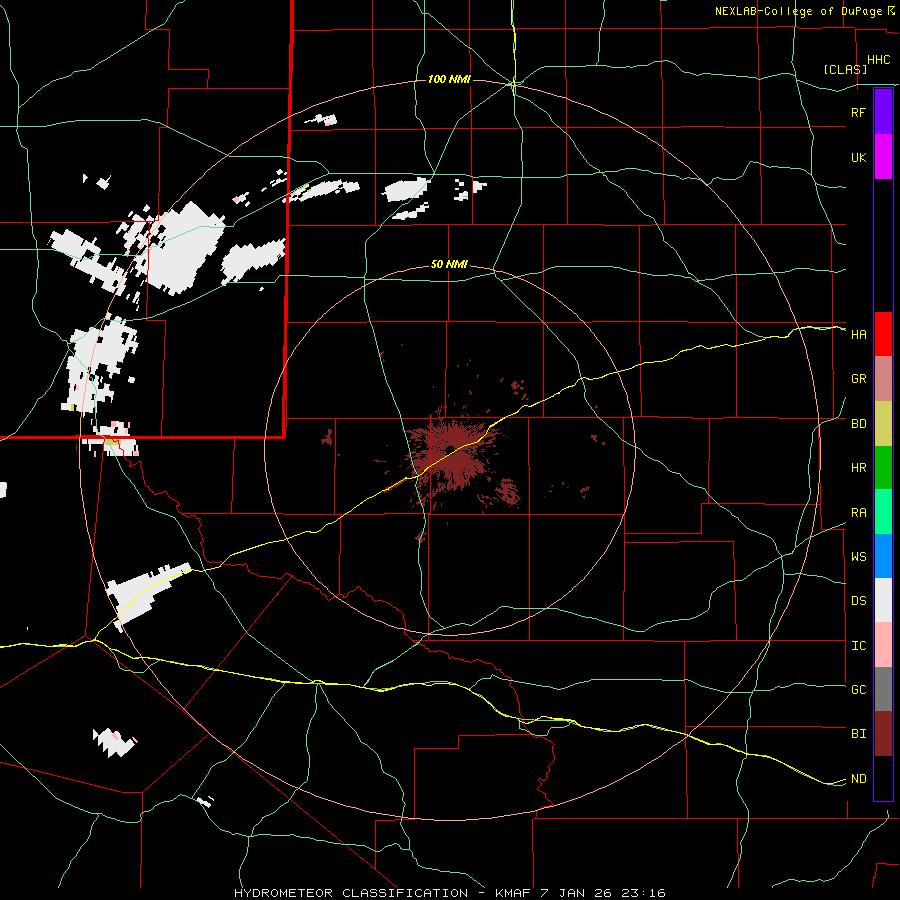
Task: Pick the HR green legend swatch
Action: [883, 468]
